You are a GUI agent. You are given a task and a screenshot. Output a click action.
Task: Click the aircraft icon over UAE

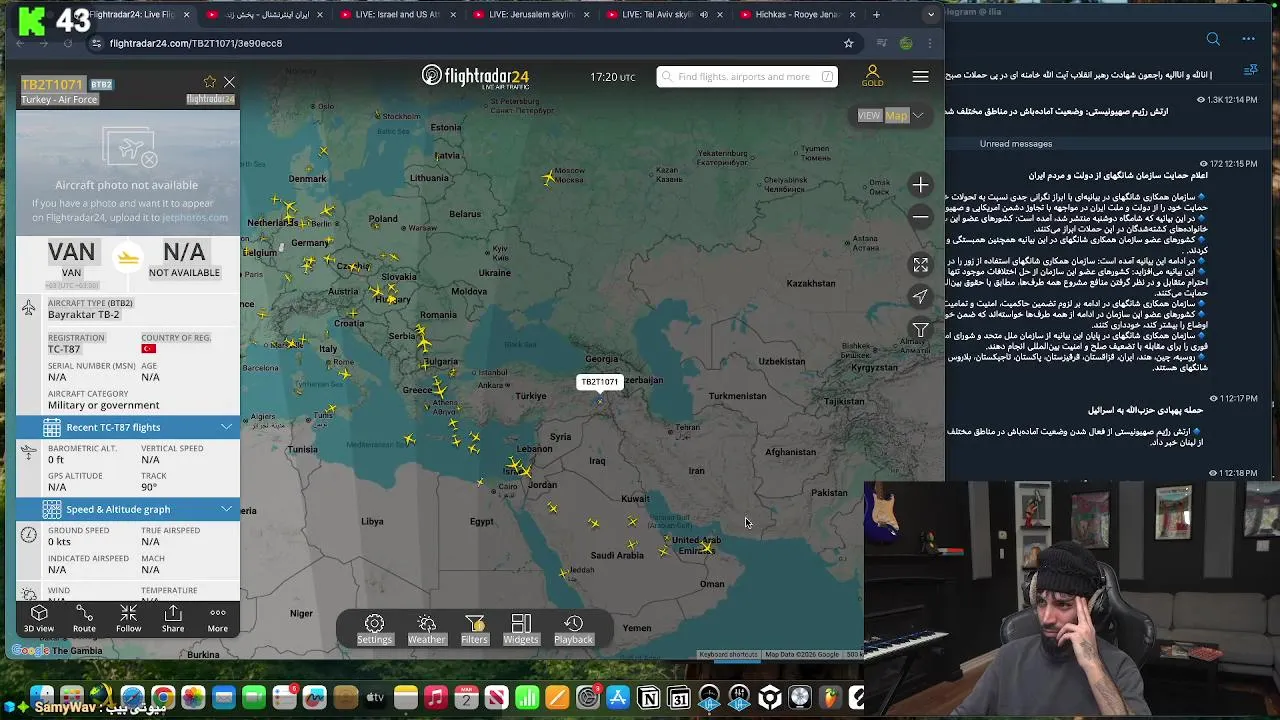(x=707, y=548)
